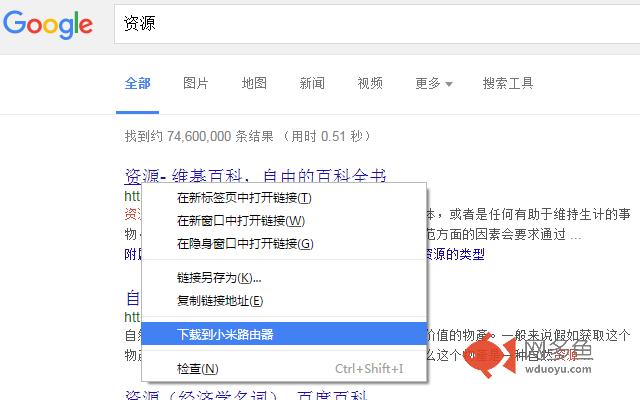Click 下载到小米路由器 menu item

284,334
